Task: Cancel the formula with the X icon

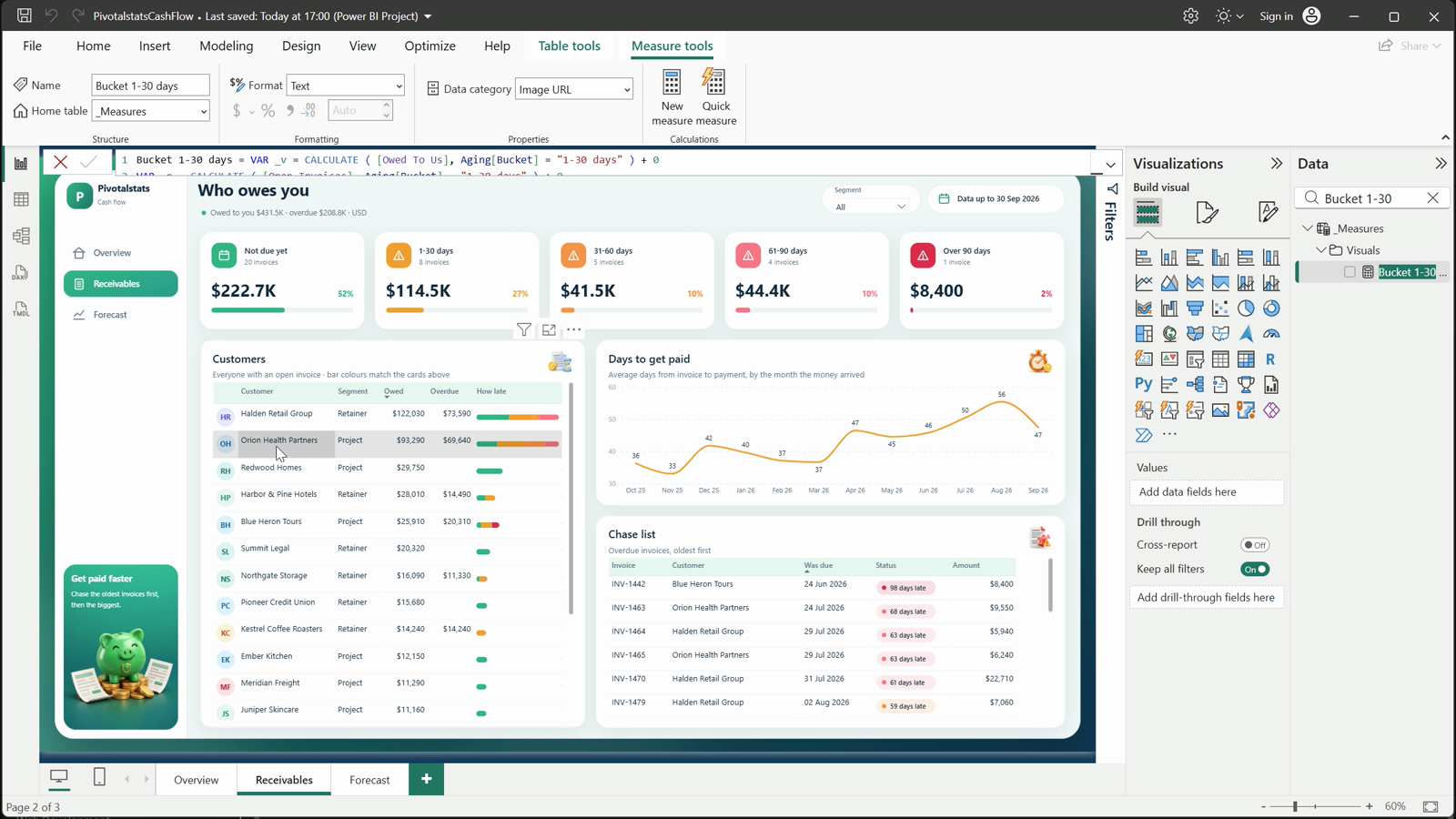Action: pyautogui.click(x=61, y=162)
